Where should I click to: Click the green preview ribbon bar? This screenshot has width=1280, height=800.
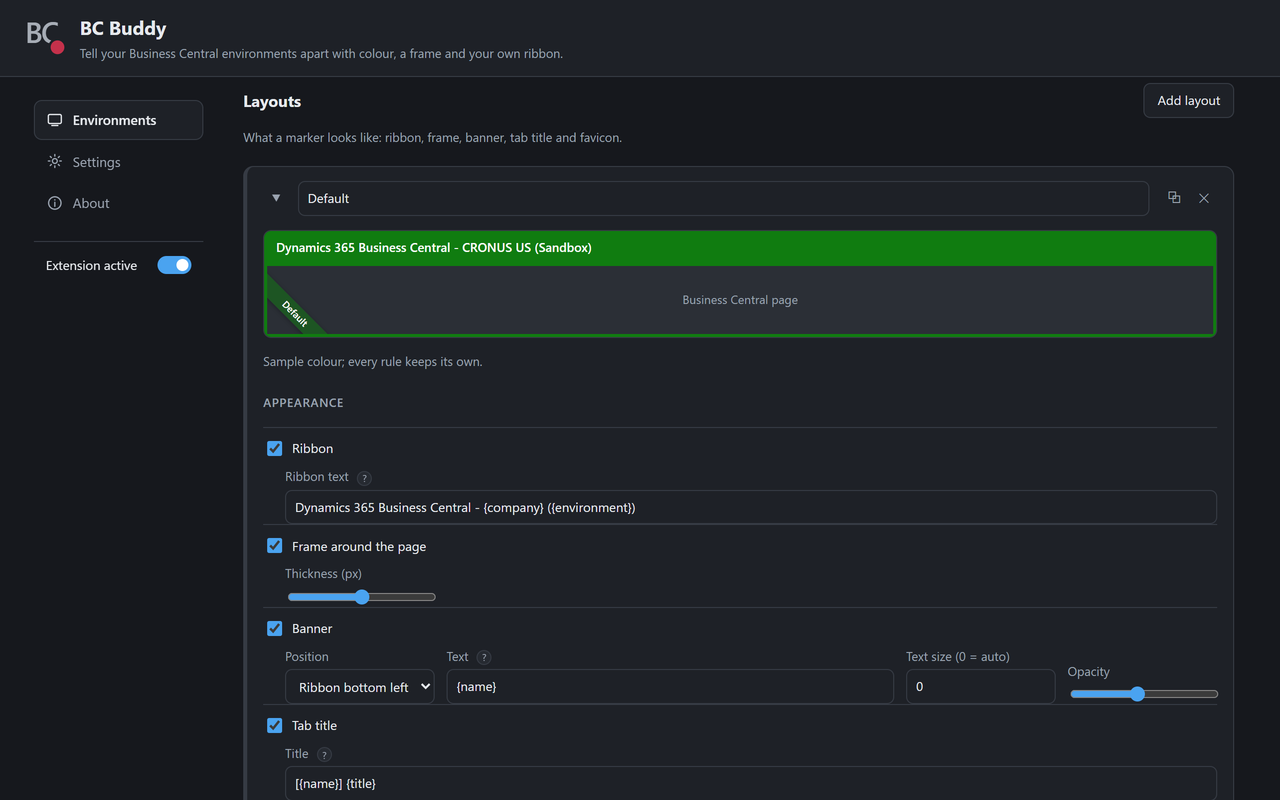point(740,248)
